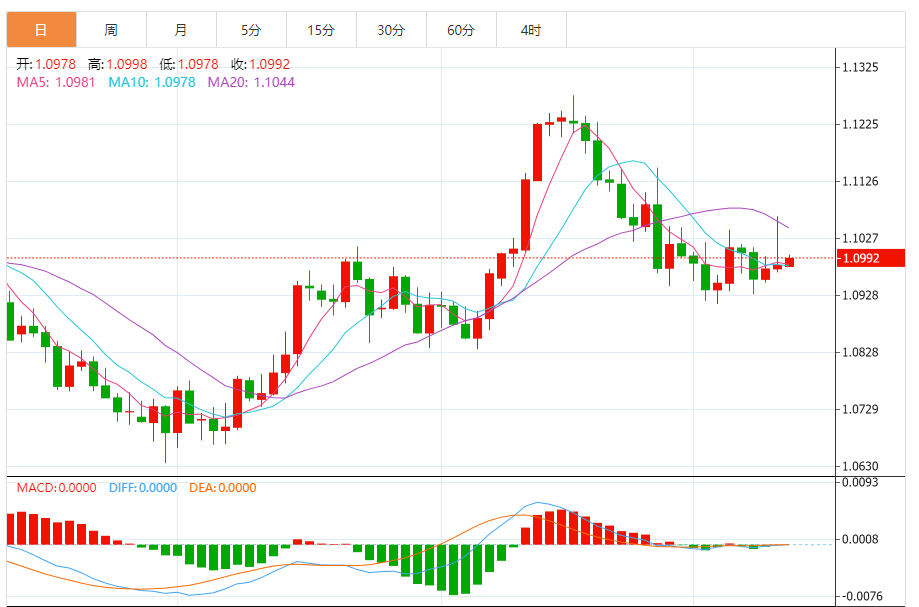
Task: Click the red 1.0992 current price tag
Action: [870, 258]
